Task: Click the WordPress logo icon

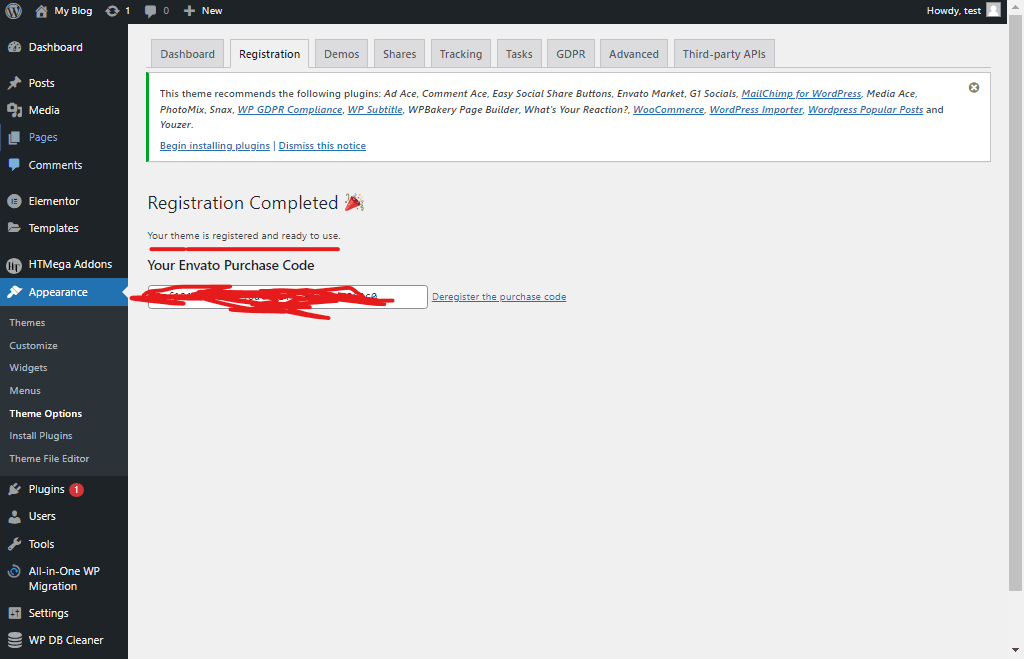Action: pyautogui.click(x=13, y=10)
